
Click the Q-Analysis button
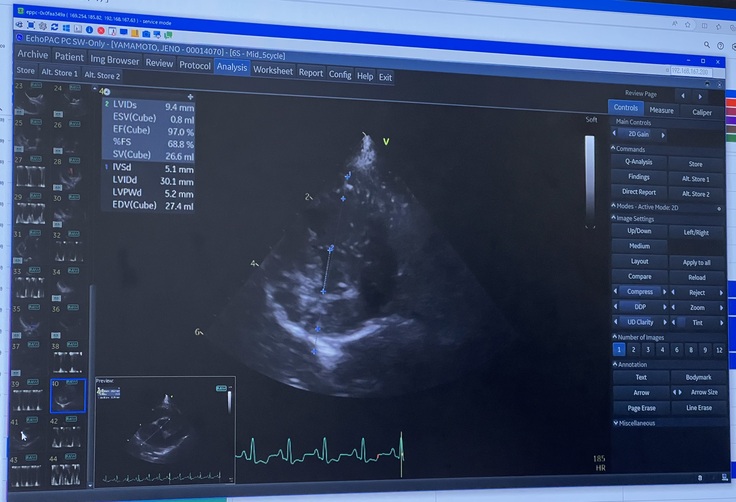point(638,163)
